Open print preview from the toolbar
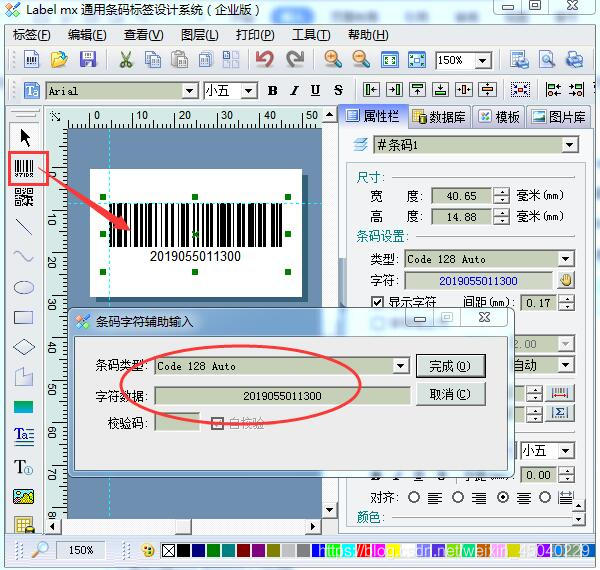This screenshot has width=600, height=570. pyautogui.click(x=547, y=60)
